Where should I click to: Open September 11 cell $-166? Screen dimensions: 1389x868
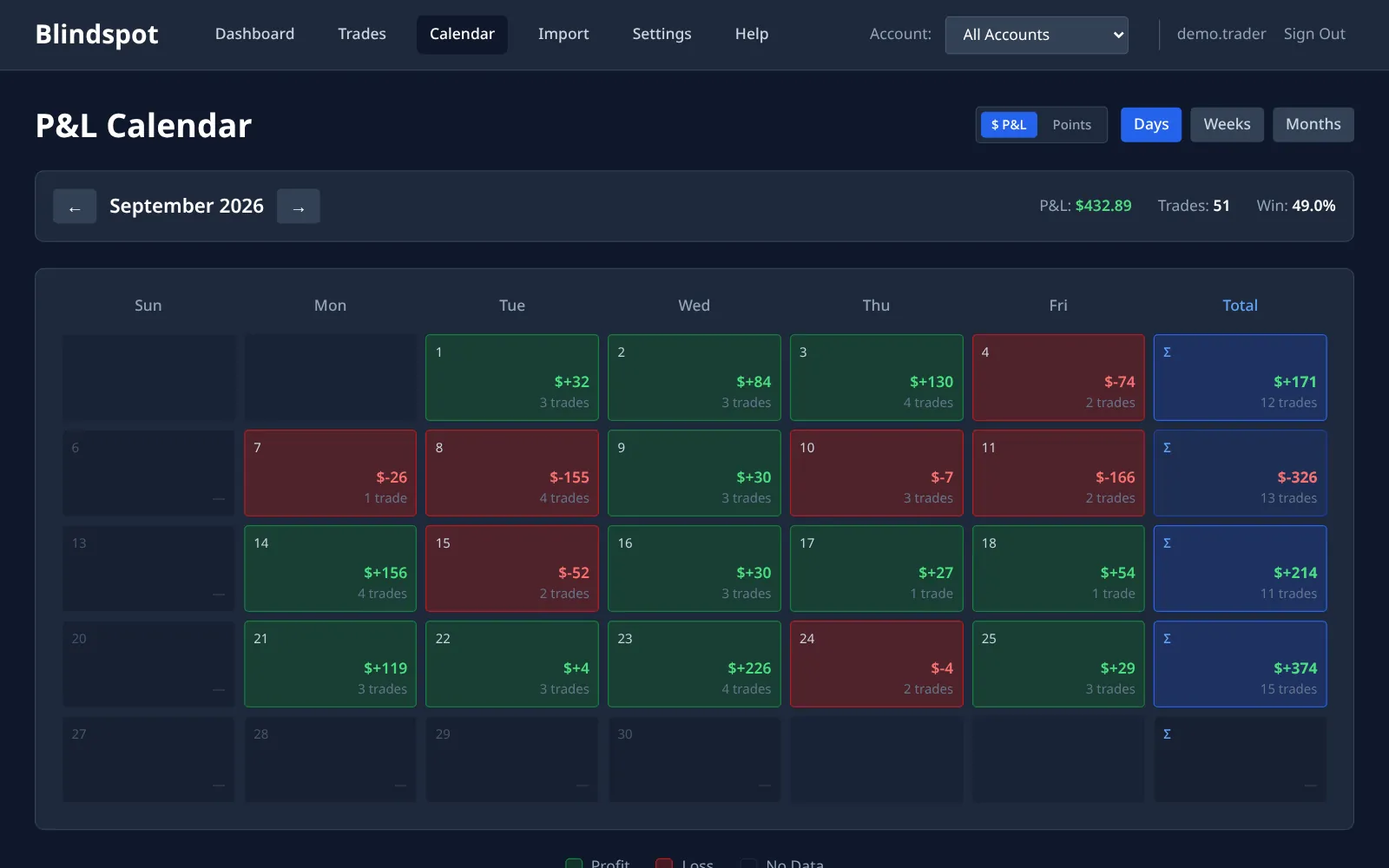tap(1058, 473)
